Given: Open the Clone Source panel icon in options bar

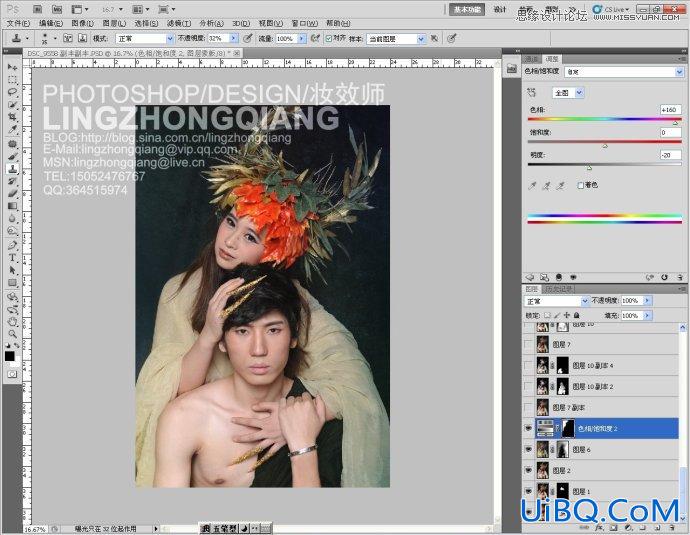Looking at the screenshot, I should point(82,38).
